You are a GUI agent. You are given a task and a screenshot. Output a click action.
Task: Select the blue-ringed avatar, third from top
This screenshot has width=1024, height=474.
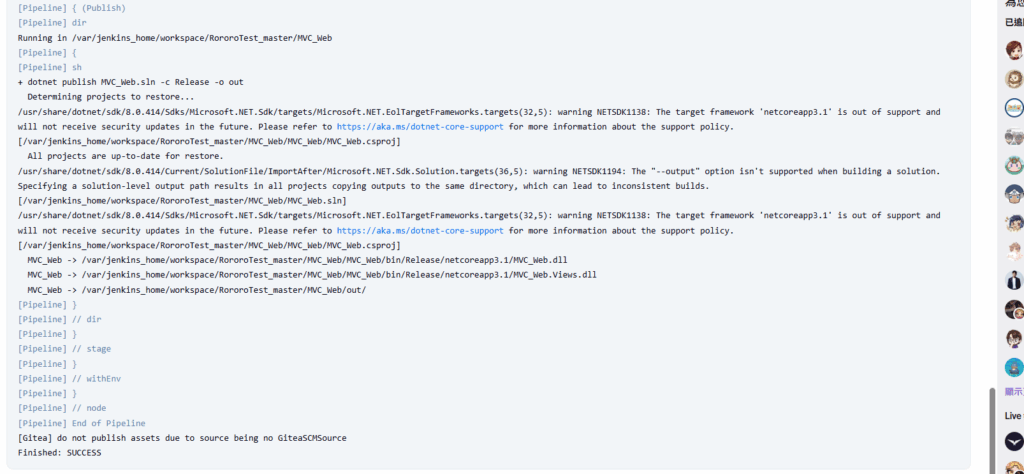point(1013,108)
